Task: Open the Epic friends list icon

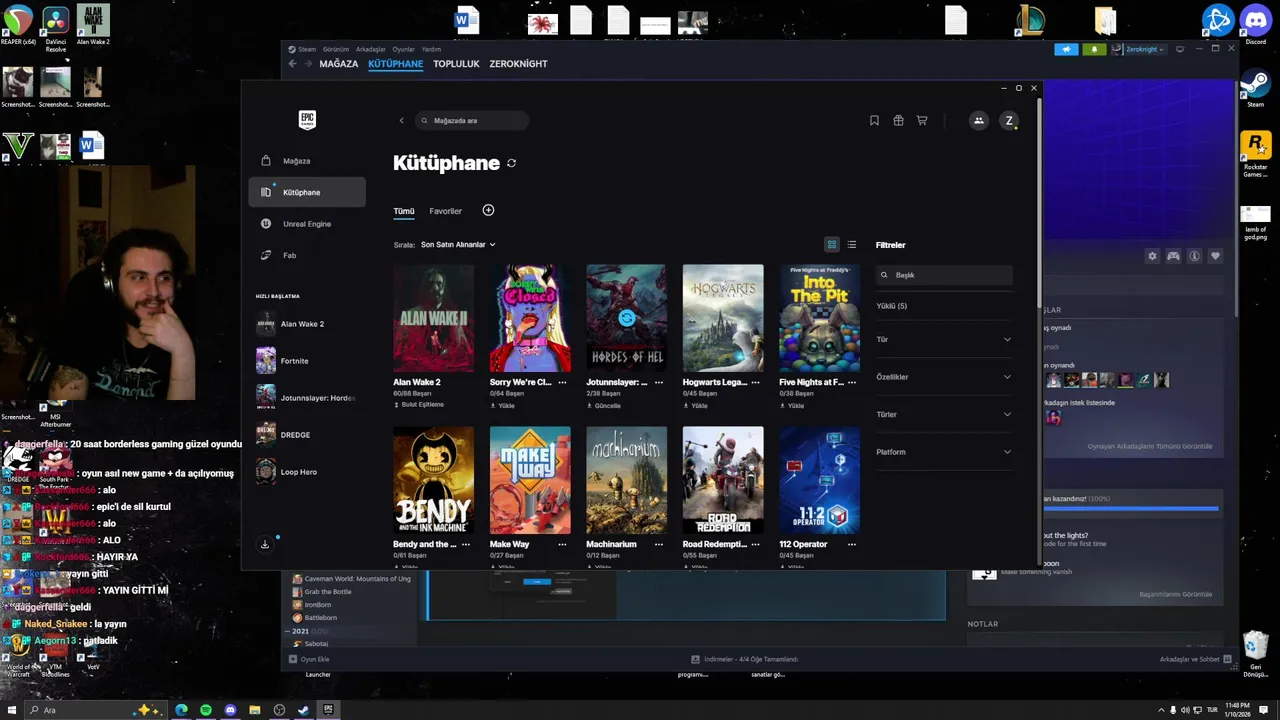Action: click(979, 120)
